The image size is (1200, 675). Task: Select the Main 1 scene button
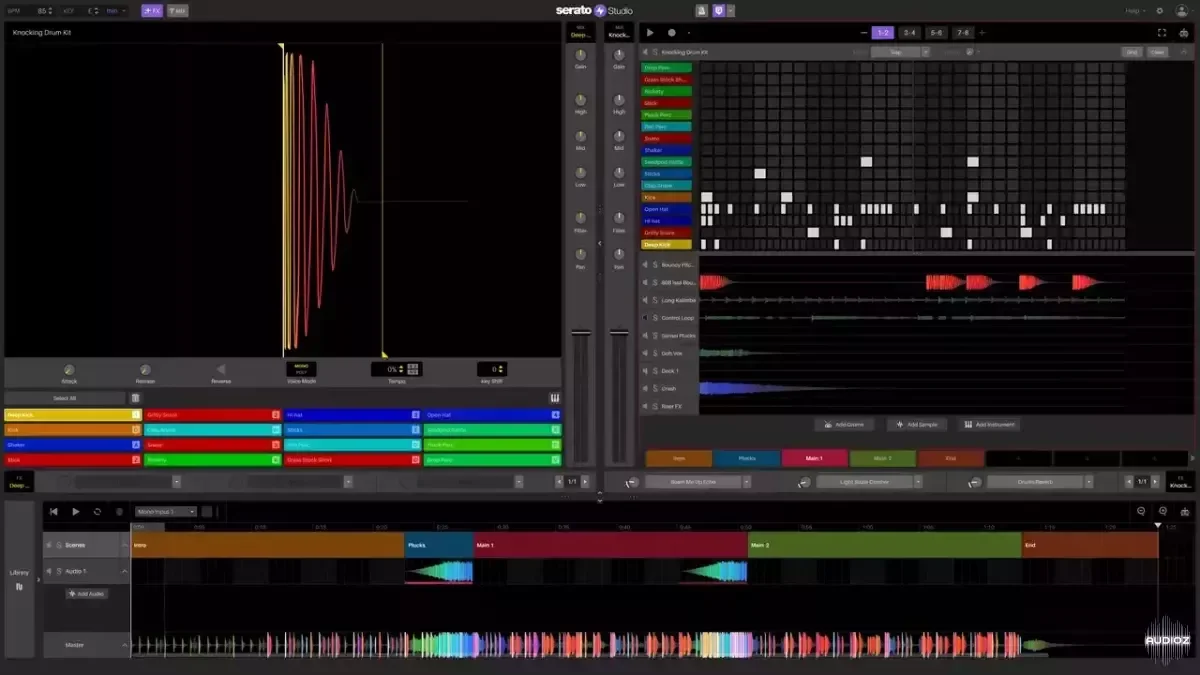[815, 458]
